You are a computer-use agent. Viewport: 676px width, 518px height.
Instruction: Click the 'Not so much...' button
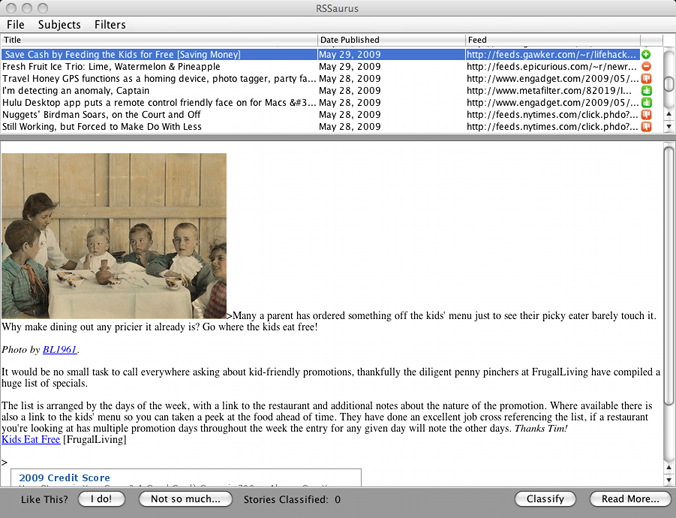[x=185, y=499]
